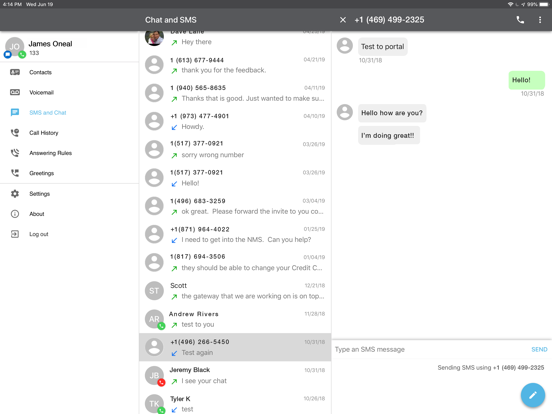Open the Andrew Rivers conversation
This screenshot has width=552, height=414.
click(x=235, y=319)
